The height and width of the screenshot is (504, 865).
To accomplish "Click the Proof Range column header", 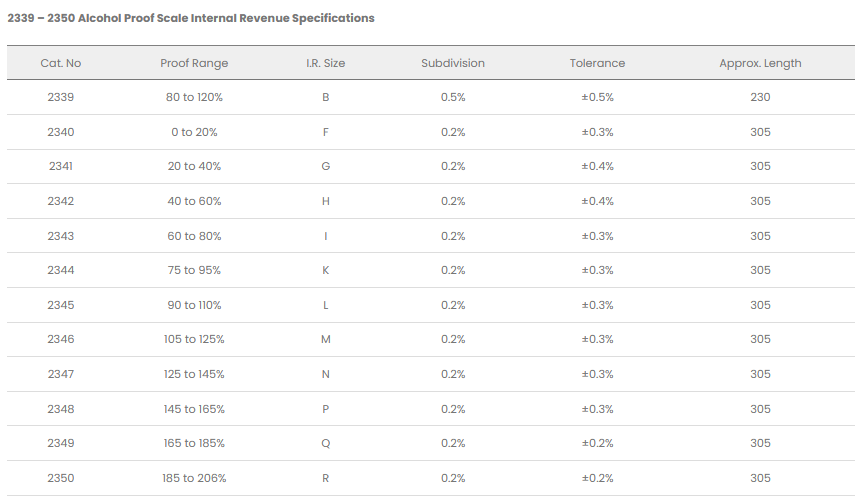I will [194, 63].
